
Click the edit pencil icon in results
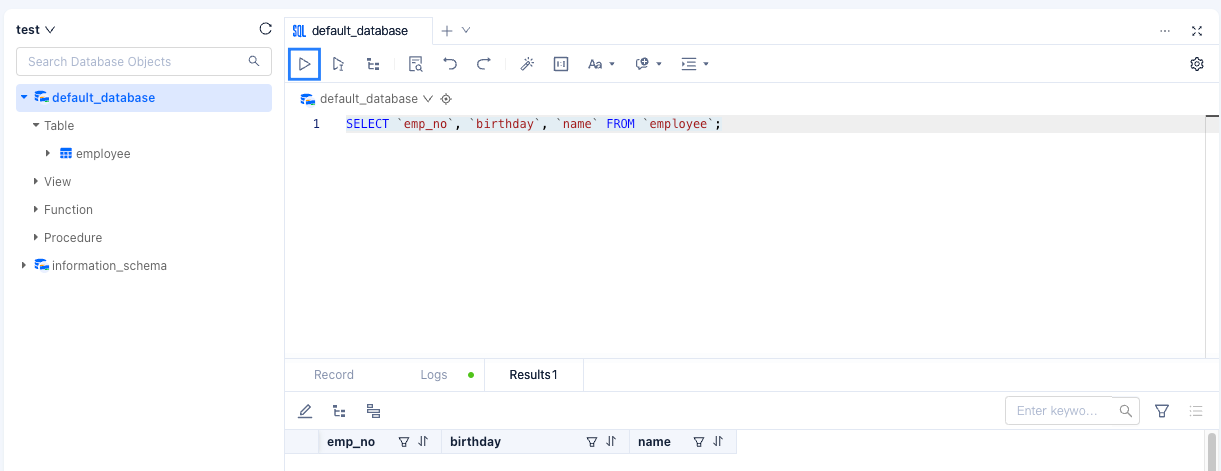click(x=305, y=411)
